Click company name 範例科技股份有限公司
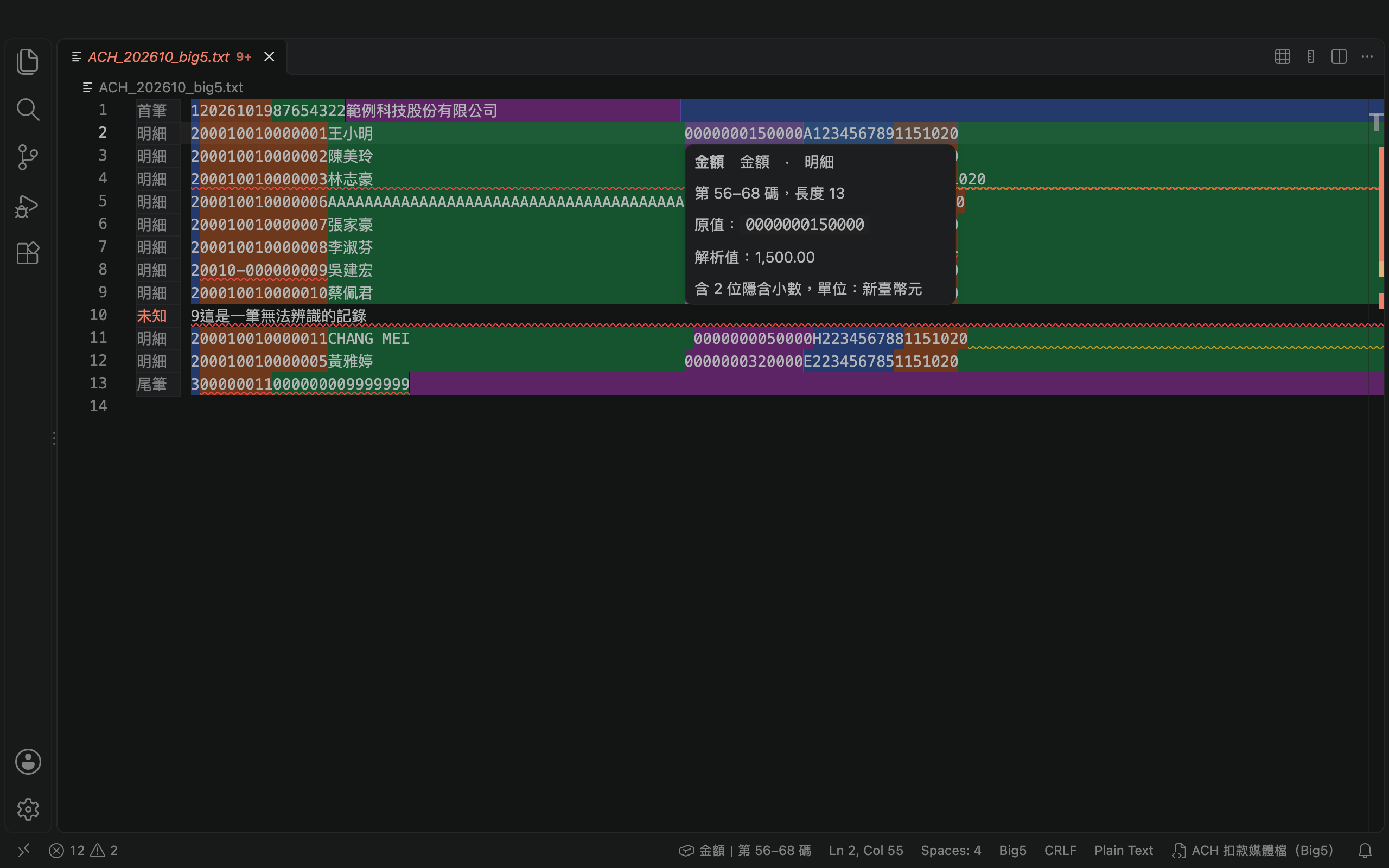 [x=421, y=110]
